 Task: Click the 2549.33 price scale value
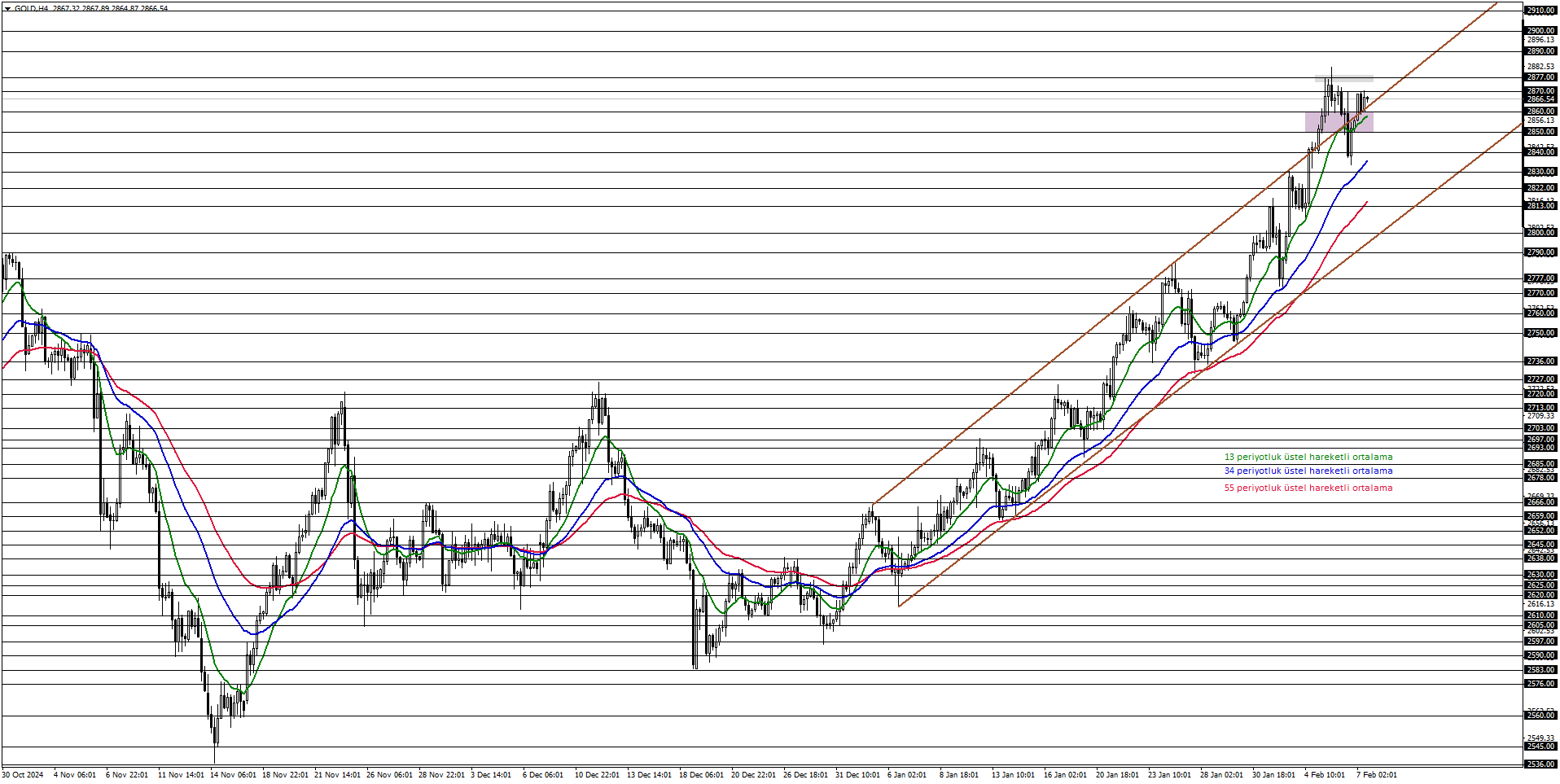pyautogui.click(x=1540, y=738)
